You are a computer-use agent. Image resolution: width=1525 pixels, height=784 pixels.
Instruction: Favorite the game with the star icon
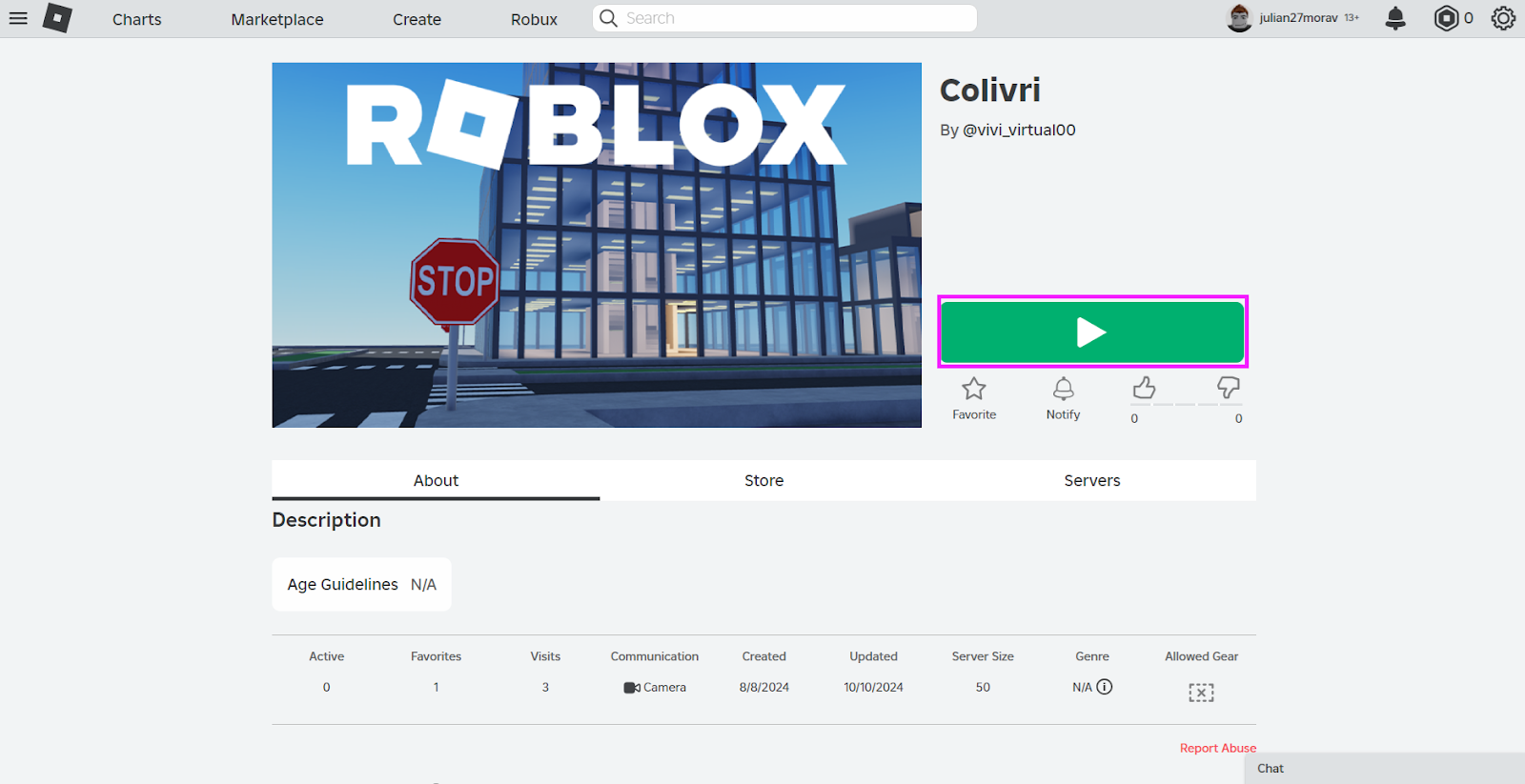973,389
